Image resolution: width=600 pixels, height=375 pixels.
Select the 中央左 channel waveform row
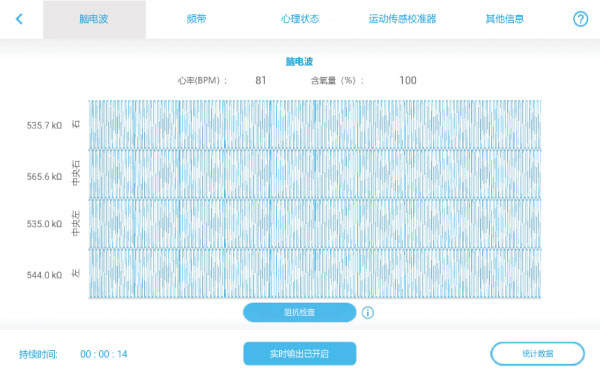click(315, 224)
